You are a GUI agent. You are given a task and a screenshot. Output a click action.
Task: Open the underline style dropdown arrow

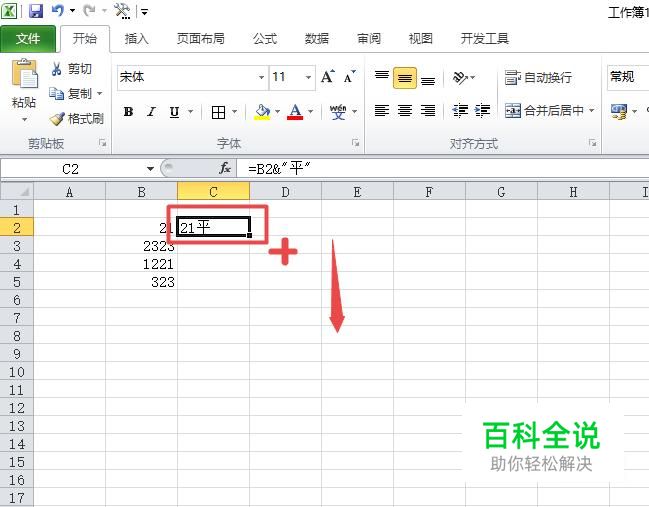tap(191, 112)
